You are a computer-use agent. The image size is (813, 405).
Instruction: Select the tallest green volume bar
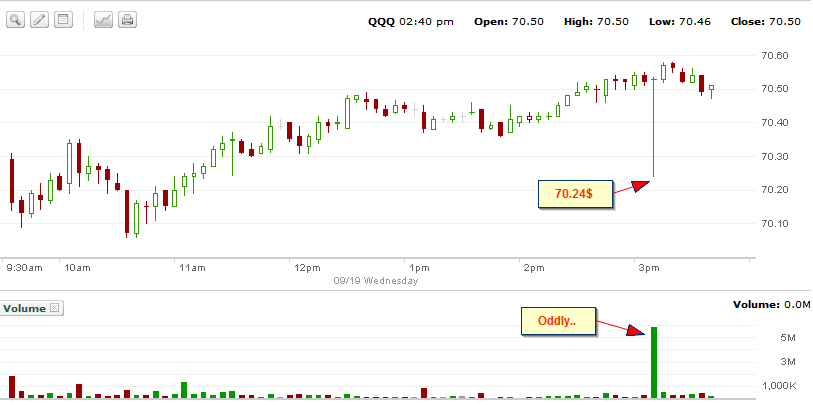click(654, 362)
